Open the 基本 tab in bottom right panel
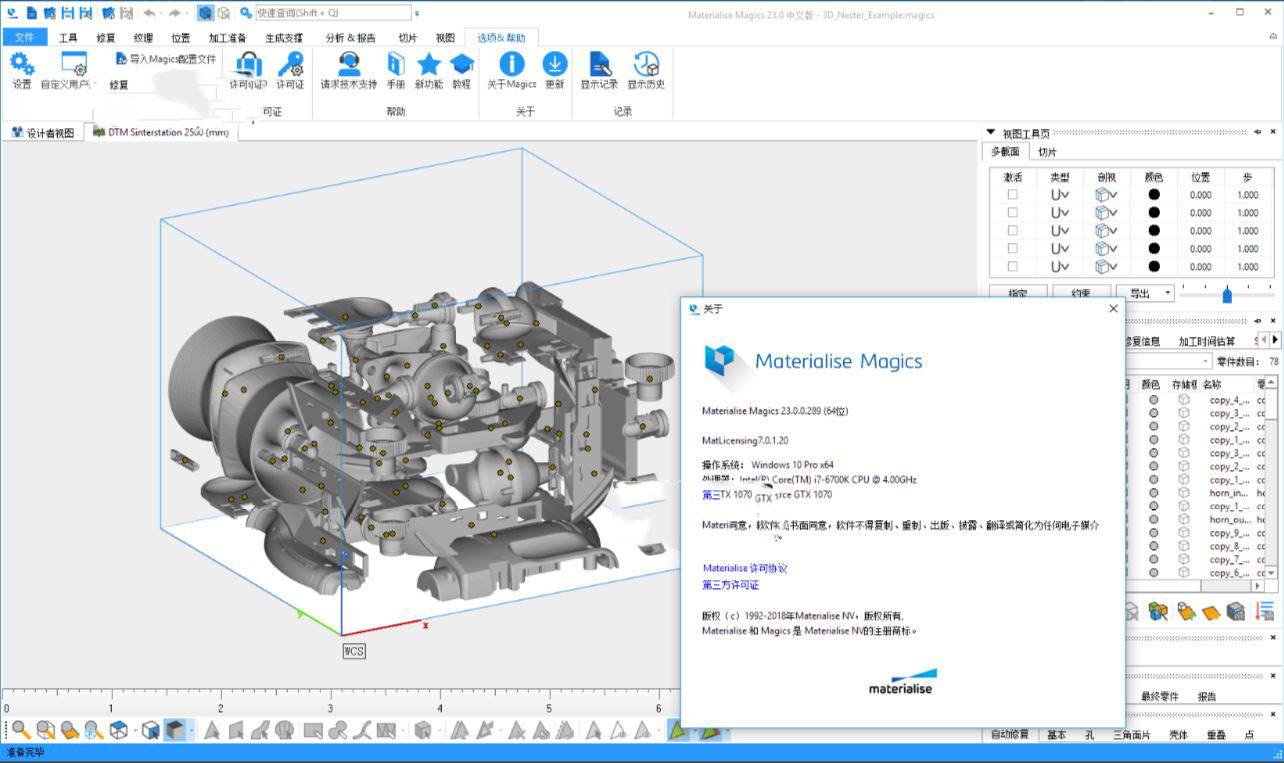The width and height of the screenshot is (1284, 763). tap(1056, 735)
